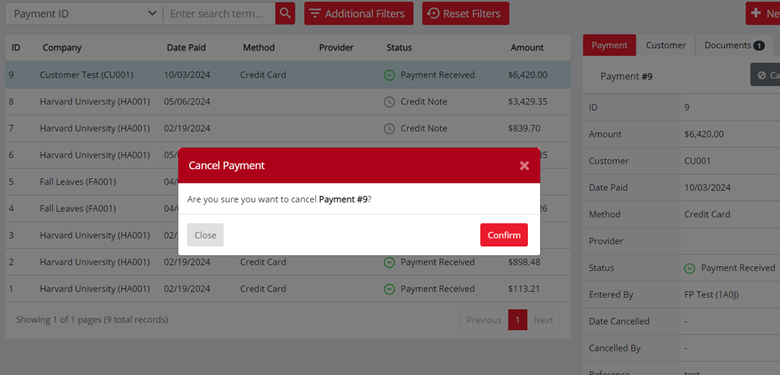Screen dimensions: 780x375
Task: Click the red search magnifier button
Action: [285, 13]
